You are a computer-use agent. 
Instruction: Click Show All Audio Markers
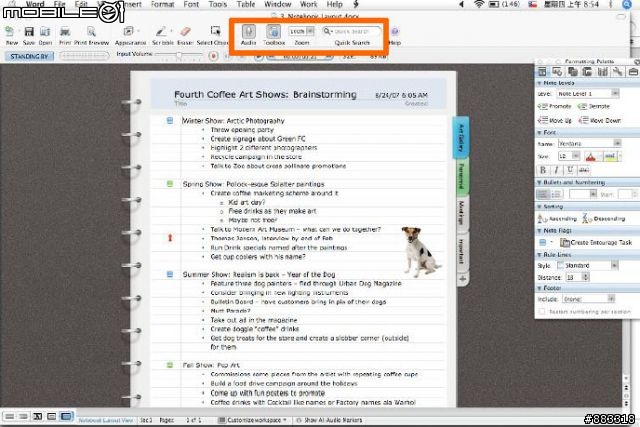coord(329,420)
